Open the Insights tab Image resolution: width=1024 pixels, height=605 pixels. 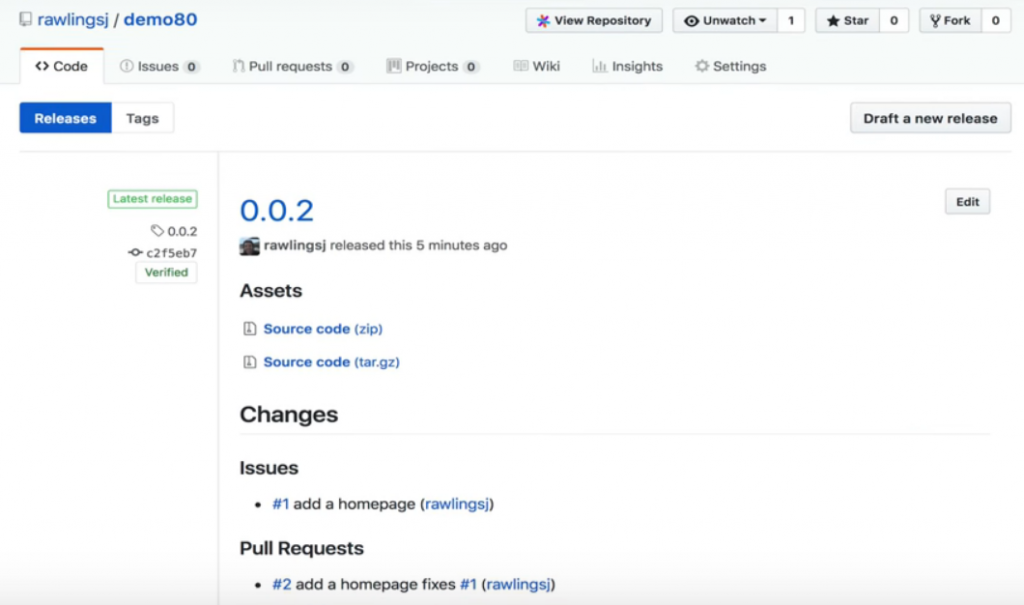tap(628, 66)
